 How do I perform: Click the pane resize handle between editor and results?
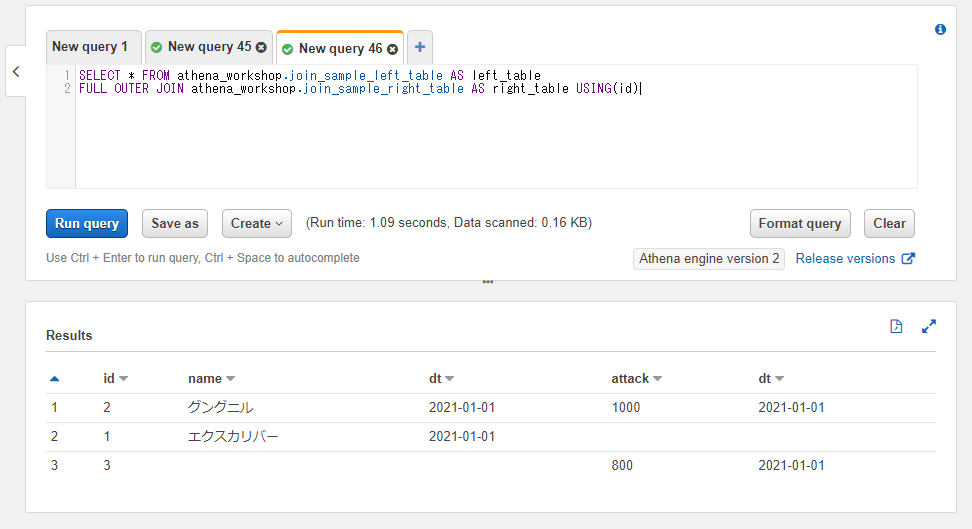(x=488, y=282)
